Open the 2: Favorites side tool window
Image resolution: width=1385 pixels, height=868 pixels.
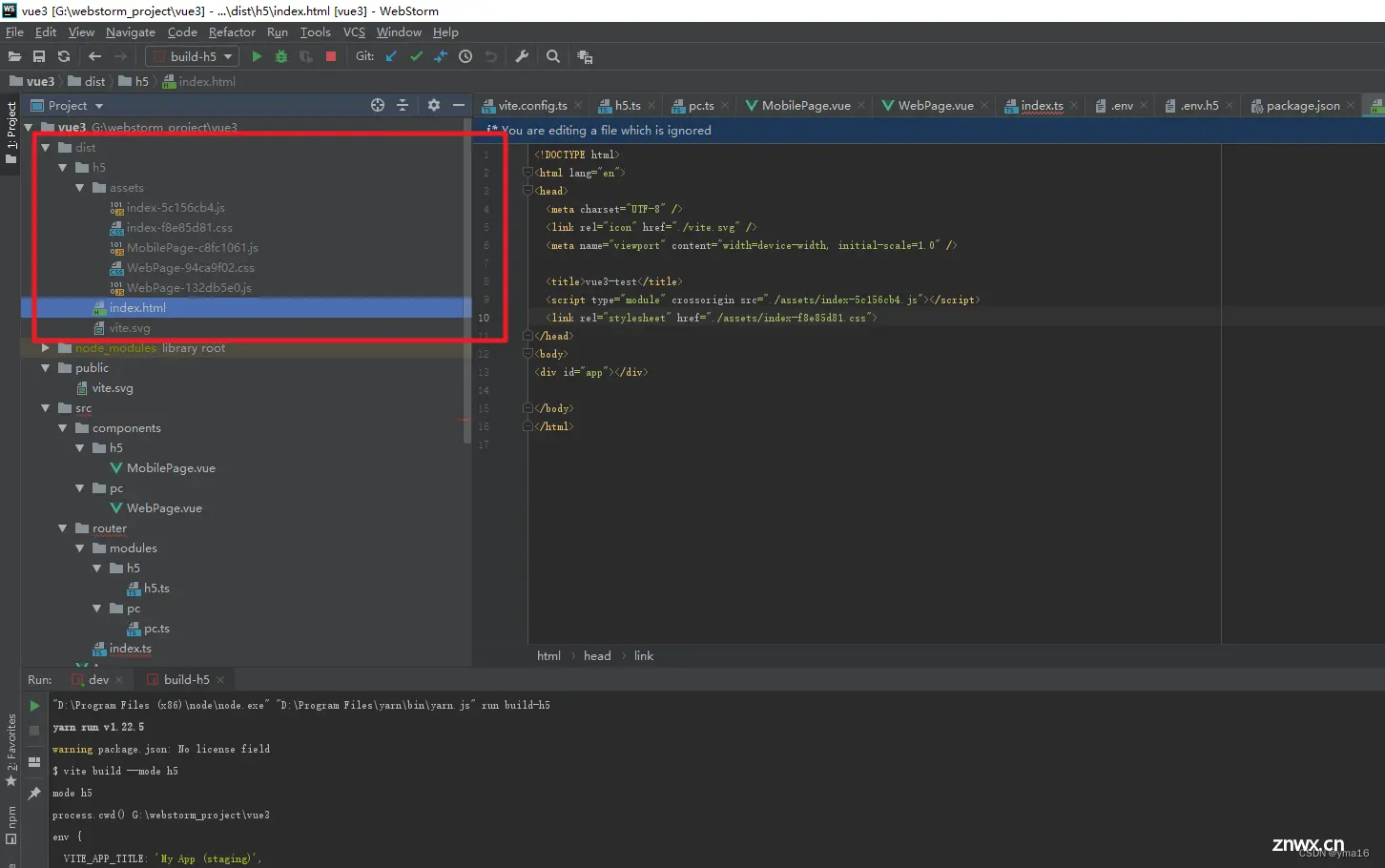click(x=10, y=750)
